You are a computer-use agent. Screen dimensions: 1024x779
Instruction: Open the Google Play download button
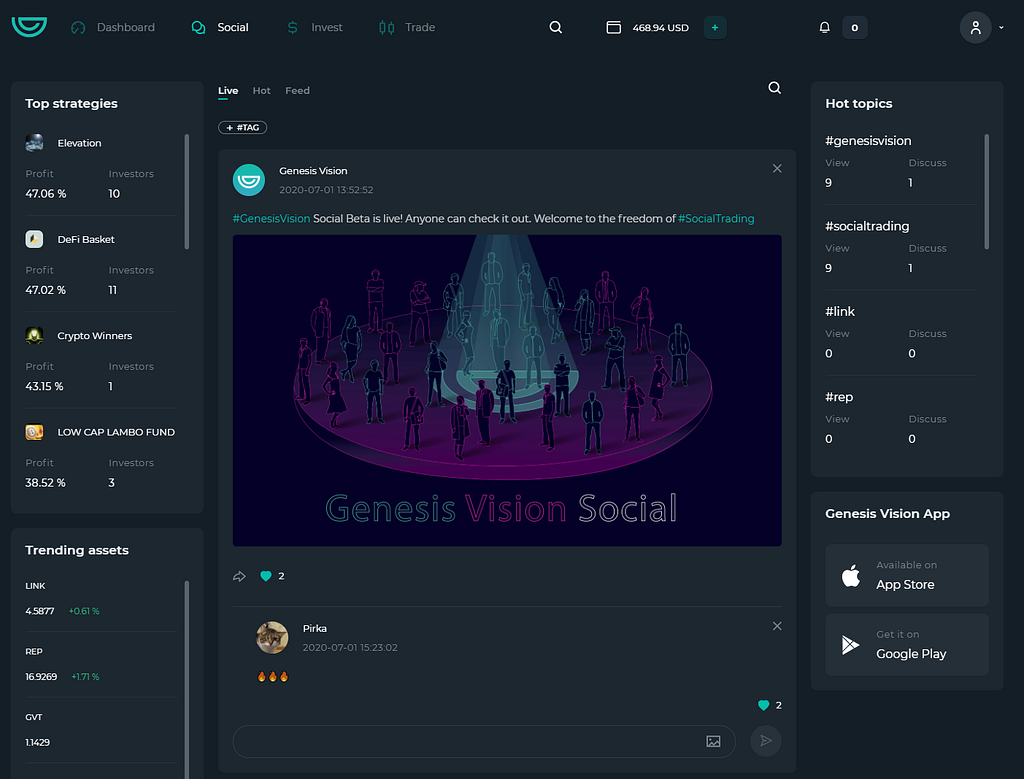[x=906, y=644]
